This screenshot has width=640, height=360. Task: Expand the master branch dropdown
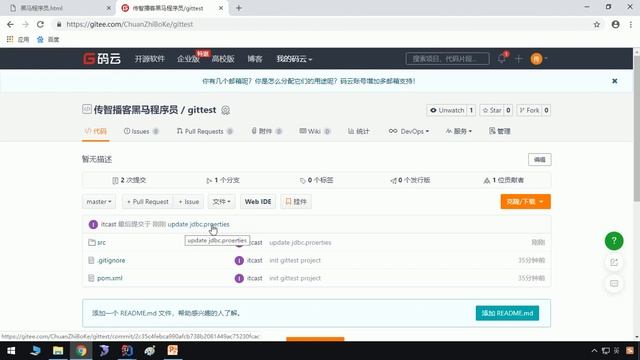pyautogui.click(x=99, y=202)
